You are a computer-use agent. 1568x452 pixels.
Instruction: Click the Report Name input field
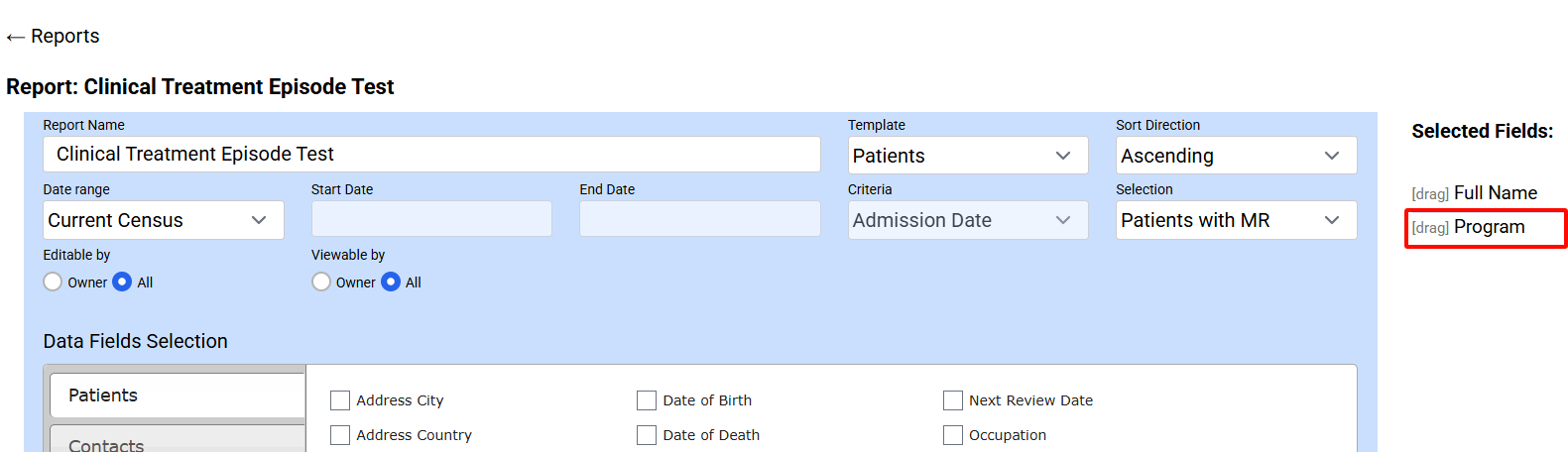point(431,155)
